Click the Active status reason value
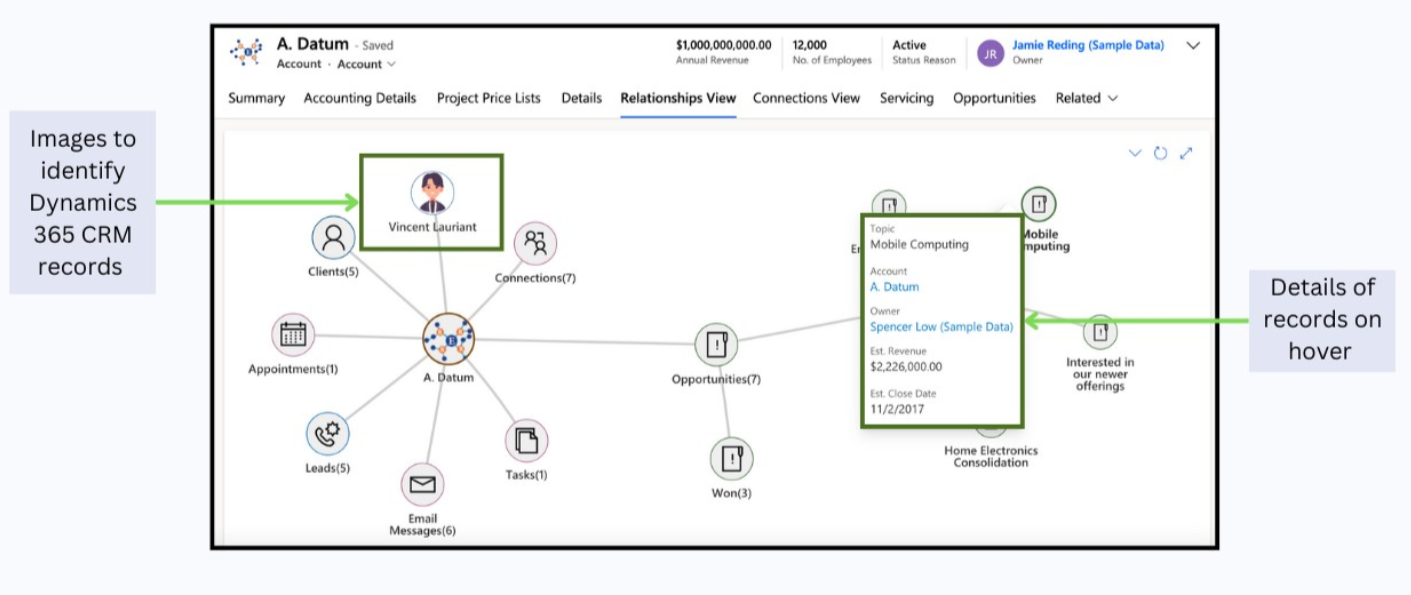The height and width of the screenshot is (595, 1411). click(x=909, y=45)
